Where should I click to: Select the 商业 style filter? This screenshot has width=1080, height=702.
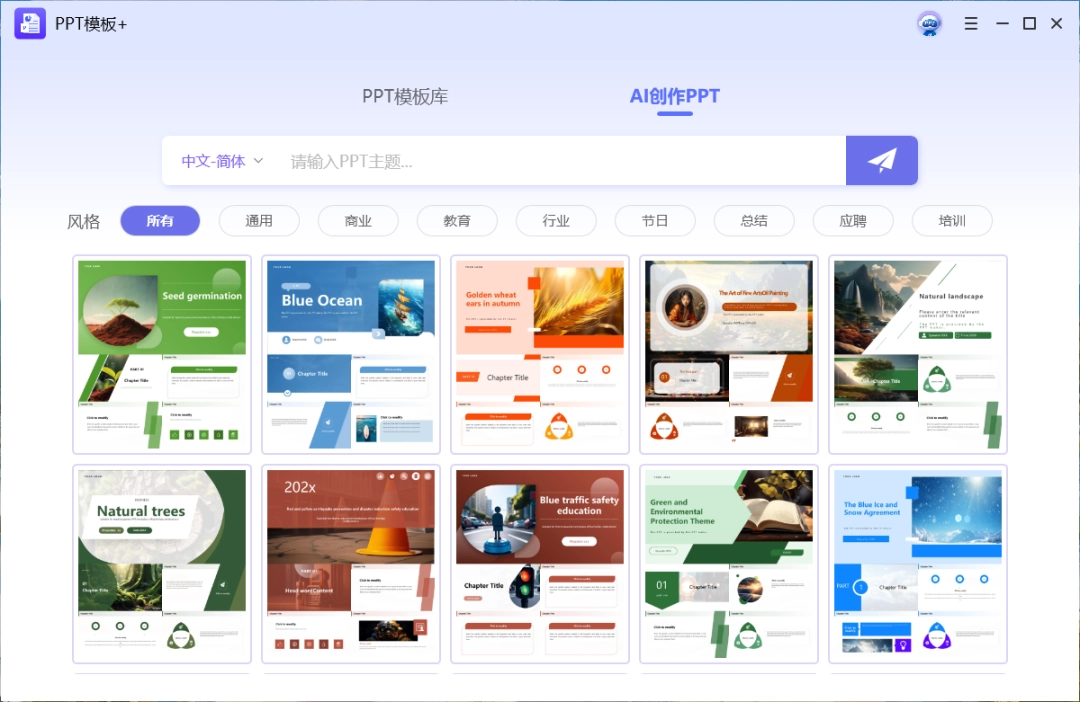pyautogui.click(x=358, y=221)
